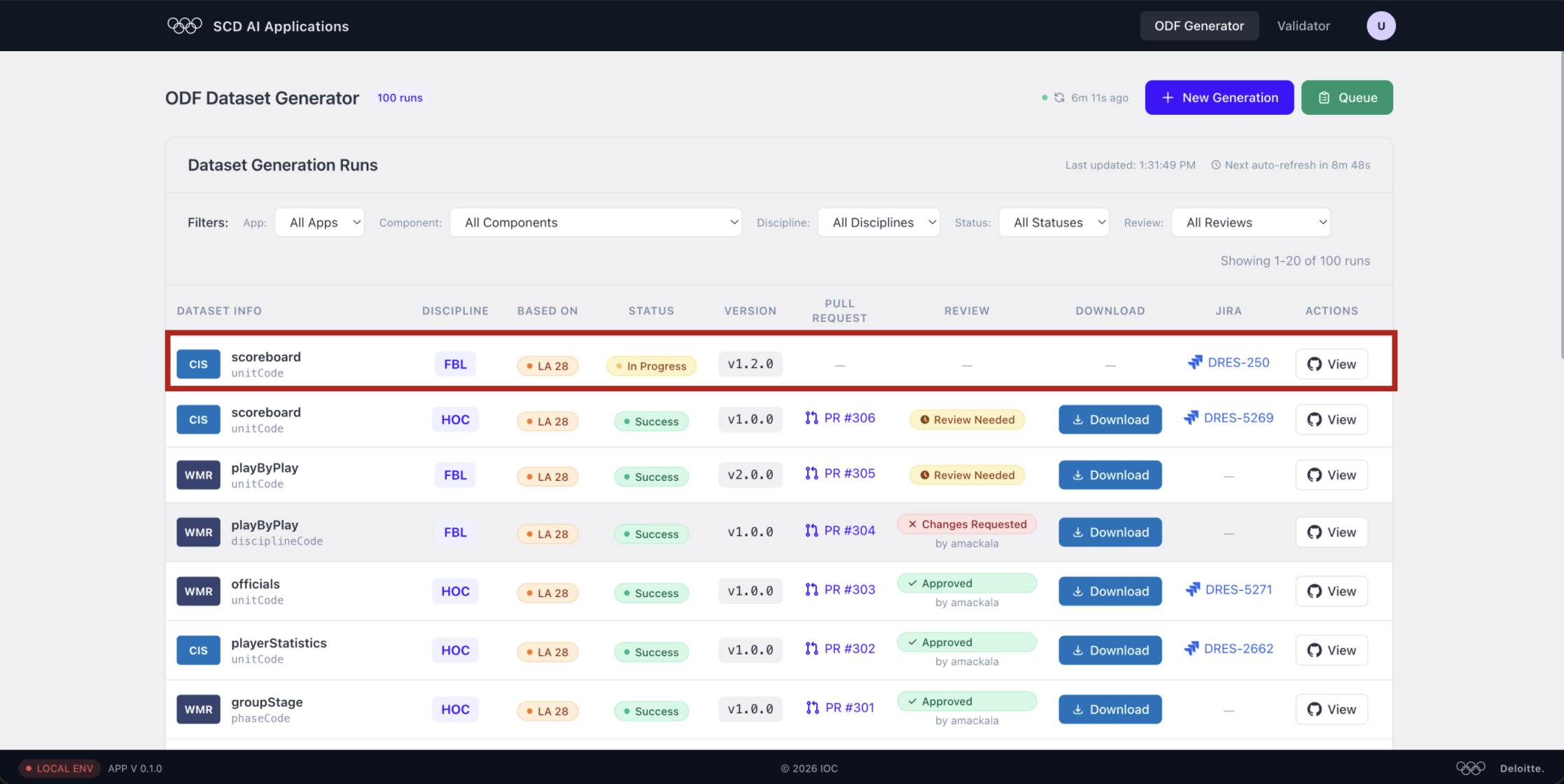Open user avatar U menu

pos(1381,26)
